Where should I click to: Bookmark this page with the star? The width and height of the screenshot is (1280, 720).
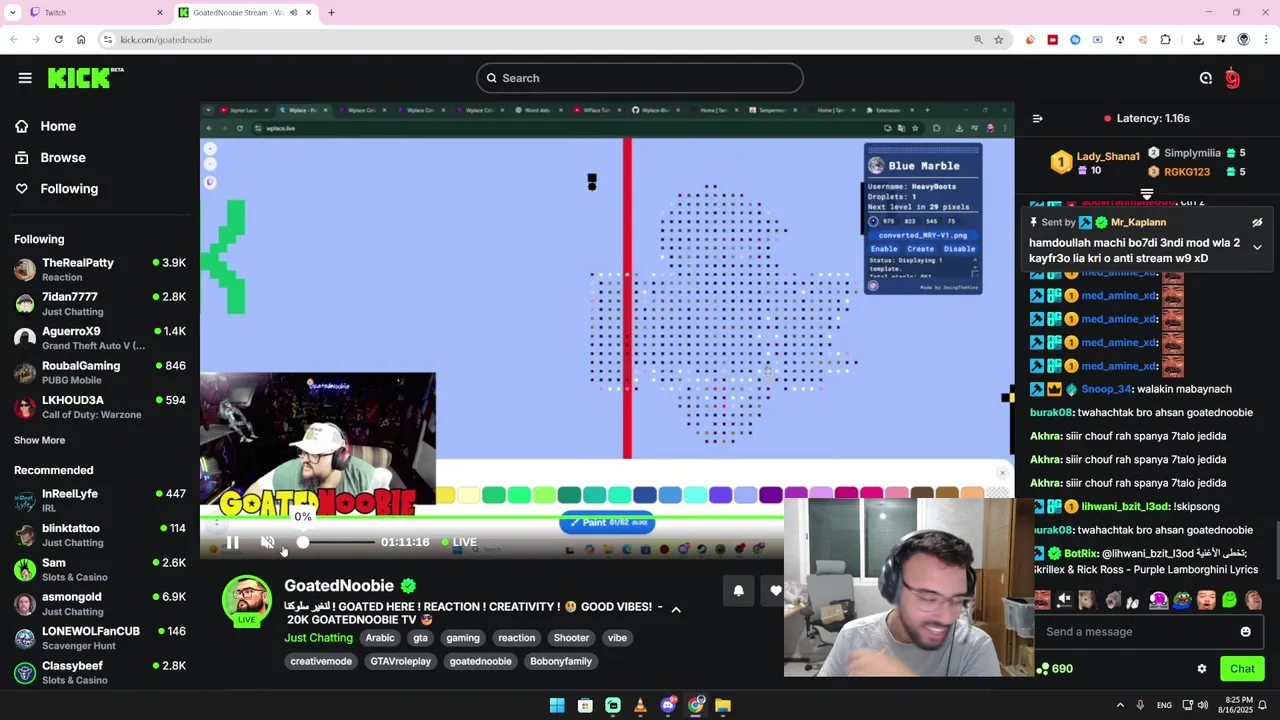pyautogui.click(x=998, y=40)
